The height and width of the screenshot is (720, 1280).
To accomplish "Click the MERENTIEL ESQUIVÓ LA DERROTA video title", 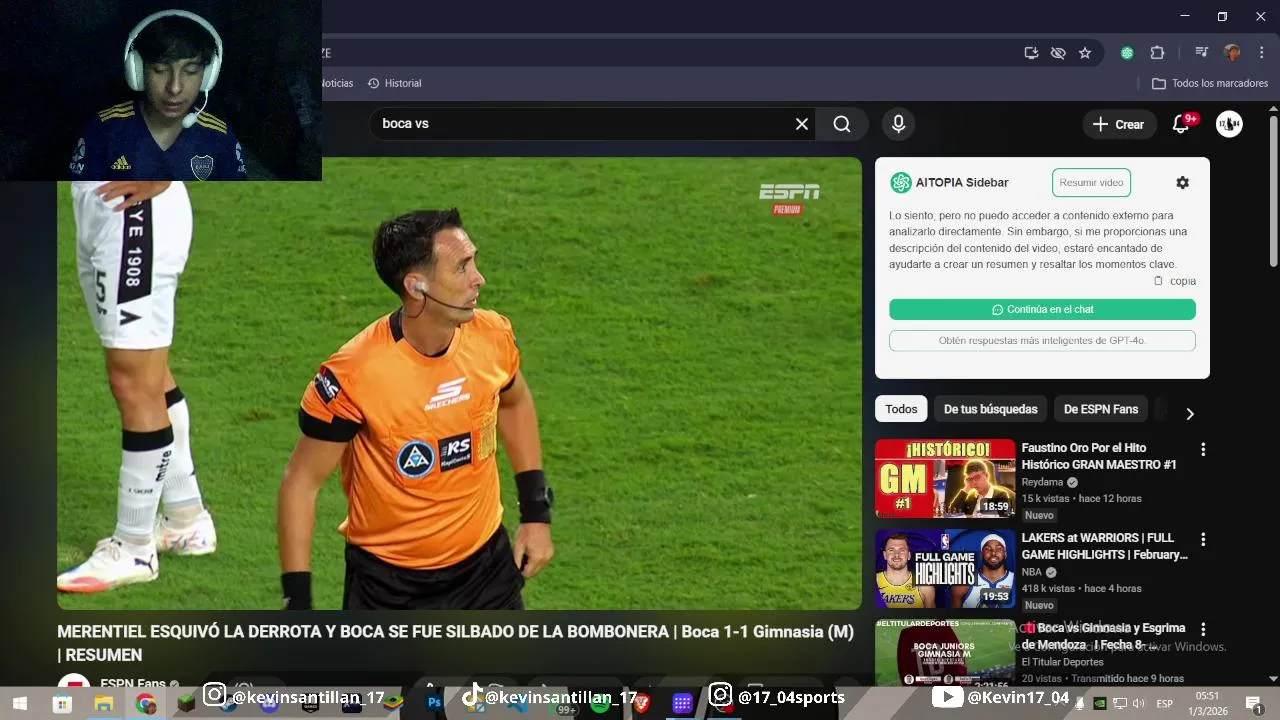I will (x=455, y=643).
